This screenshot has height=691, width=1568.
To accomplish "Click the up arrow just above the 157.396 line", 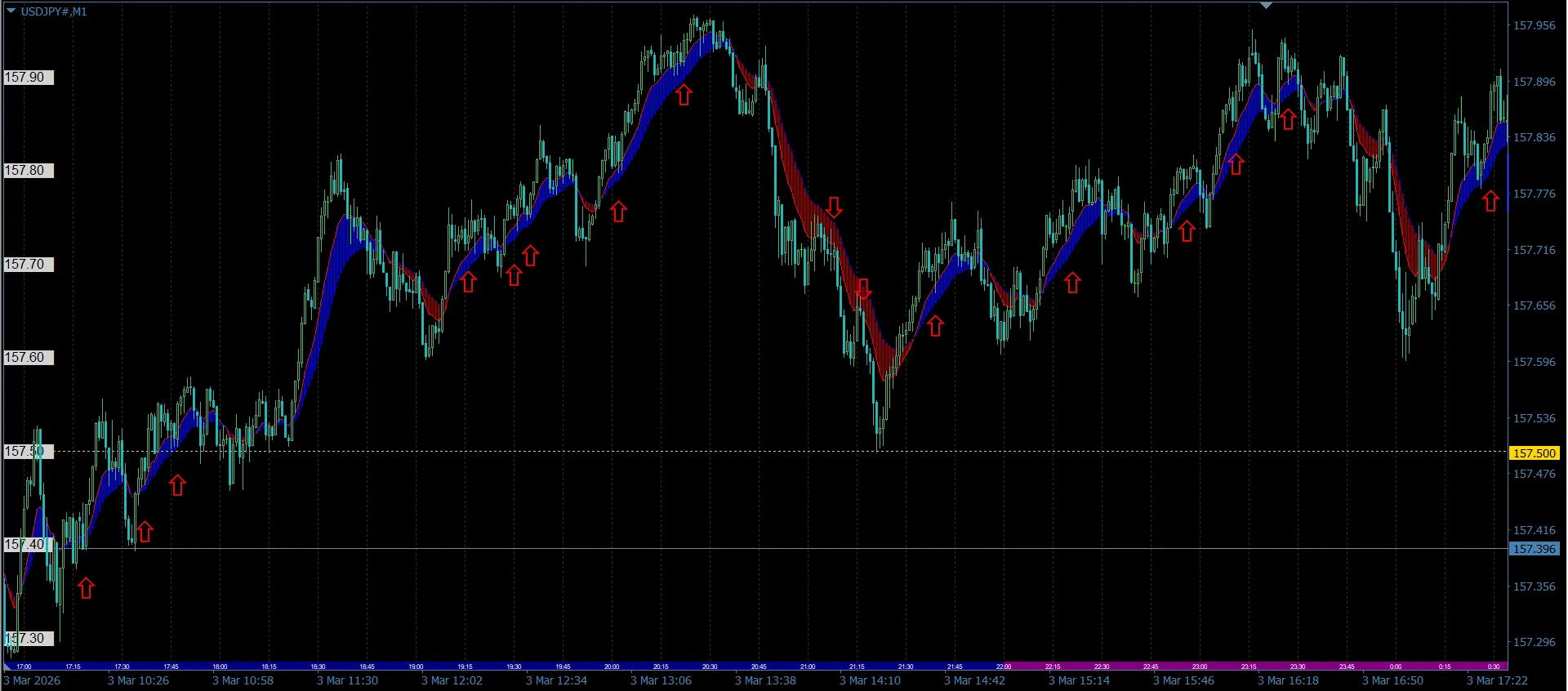I will [145, 532].
